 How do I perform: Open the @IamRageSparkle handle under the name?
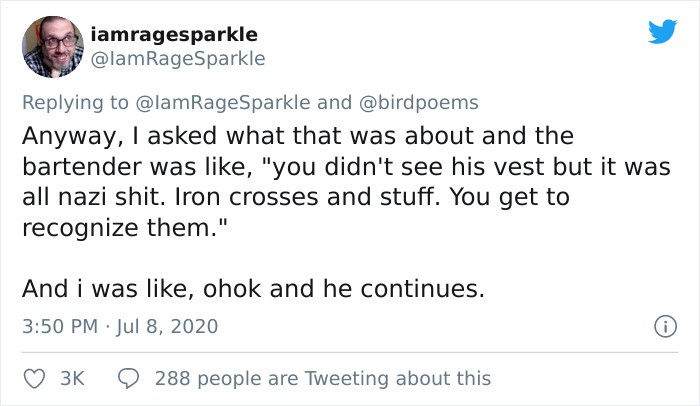click(177, 59)
